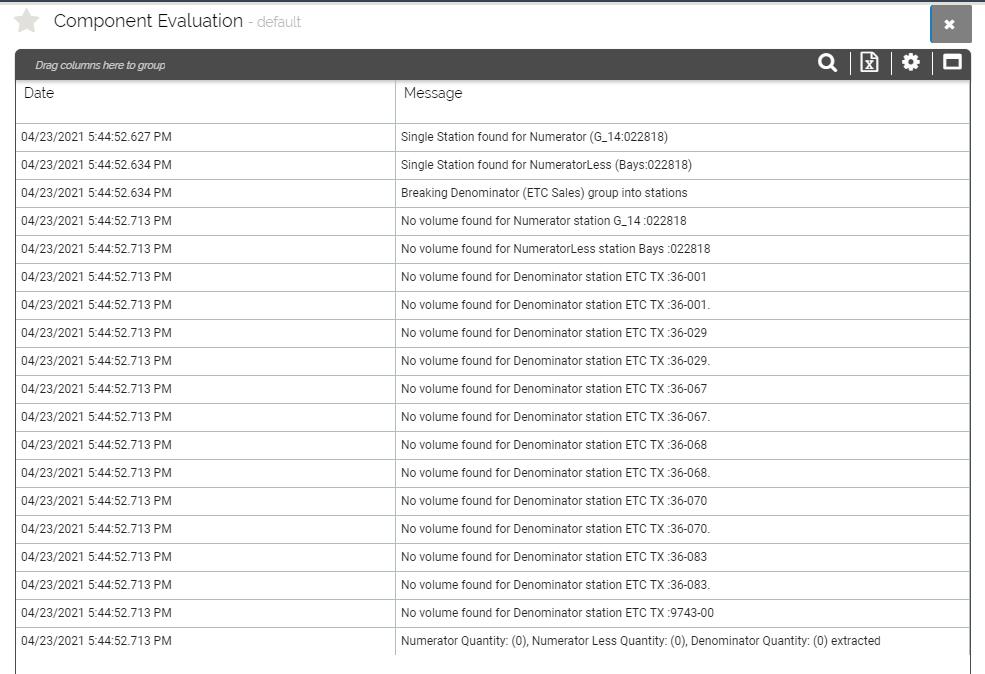This screenshot has width=985, height=674.
Task: Click the favorite star icon
Action: tap(26, 21)
